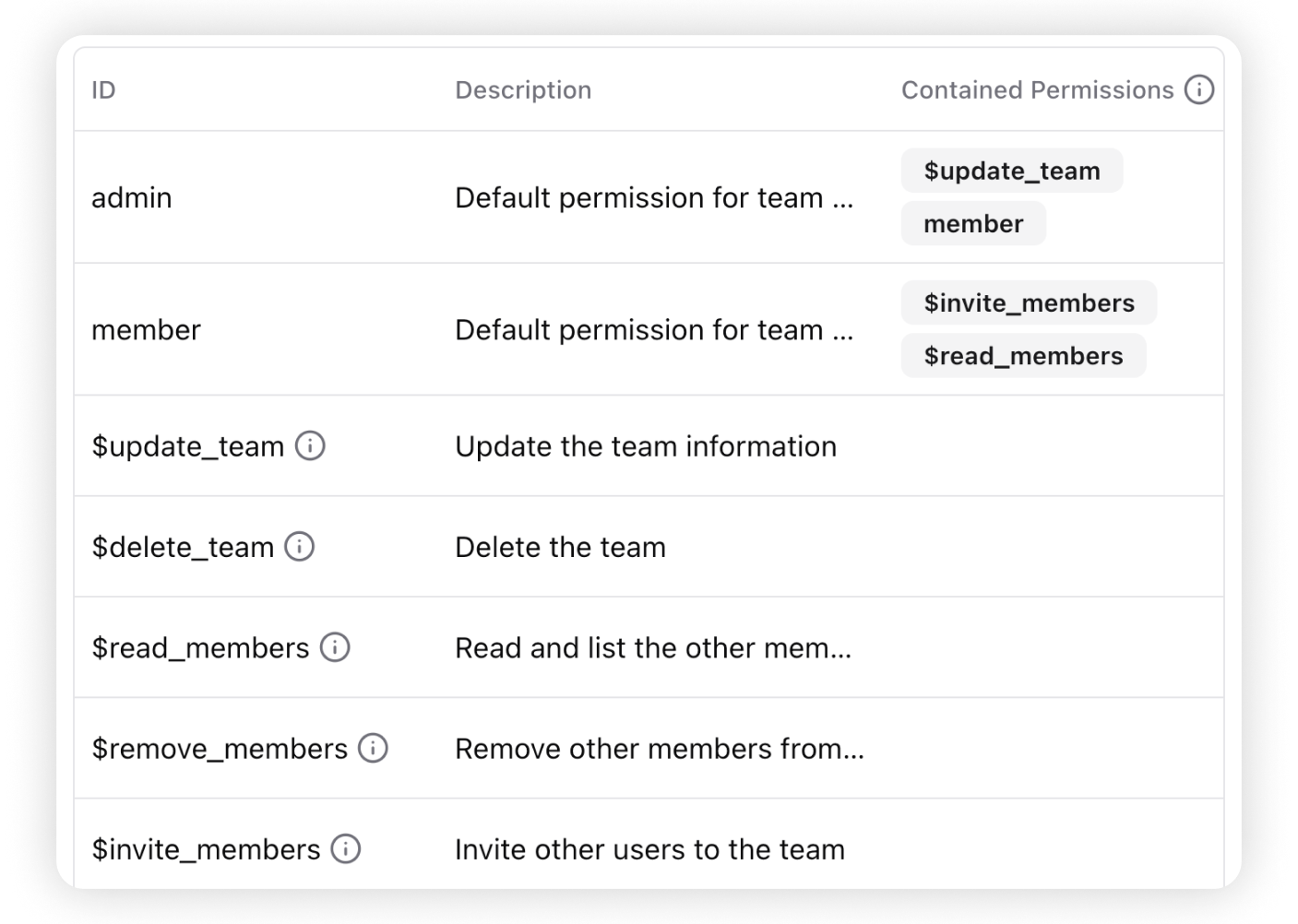Click the Contained Permissions column header text
This screenshot has width=1298, height=924.
[1036, 90]
